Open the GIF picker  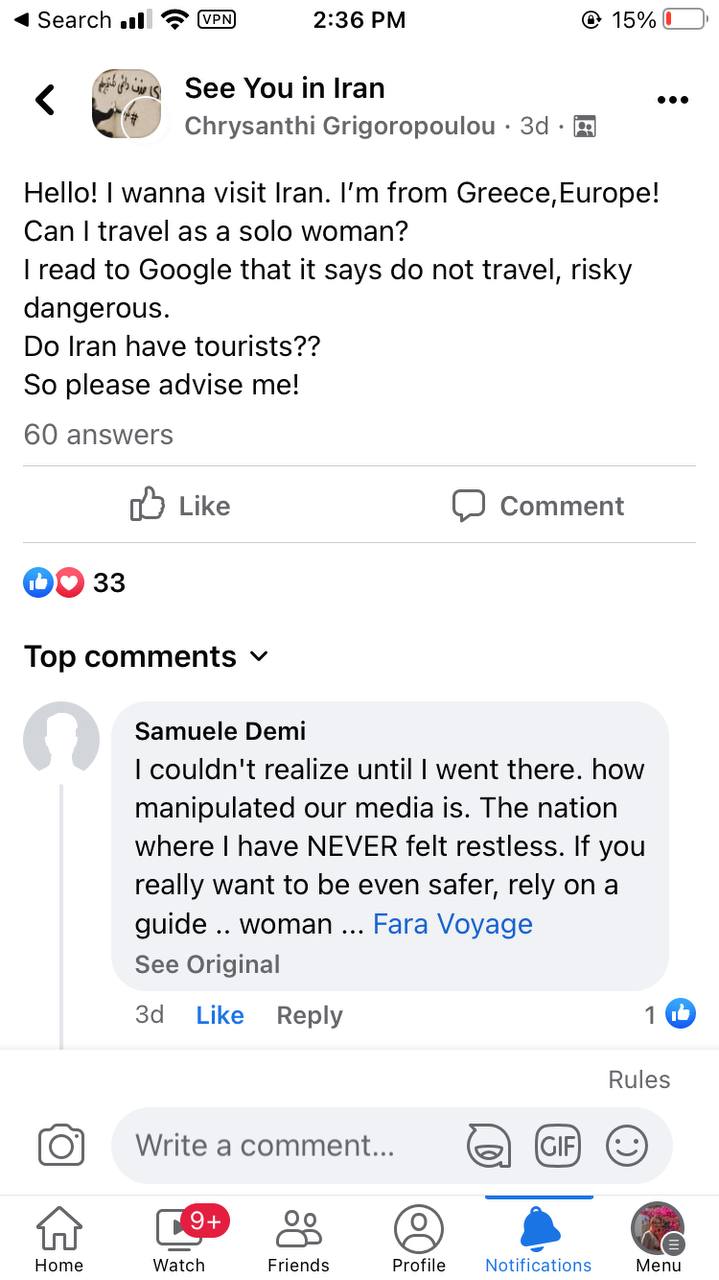[557, 1145]
